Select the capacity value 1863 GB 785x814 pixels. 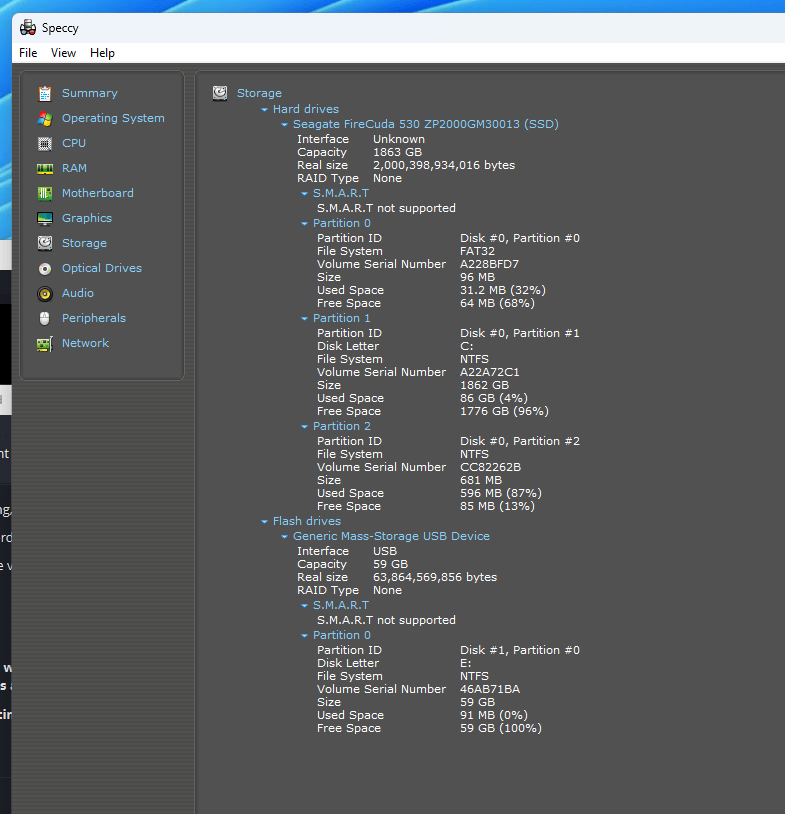397,152
